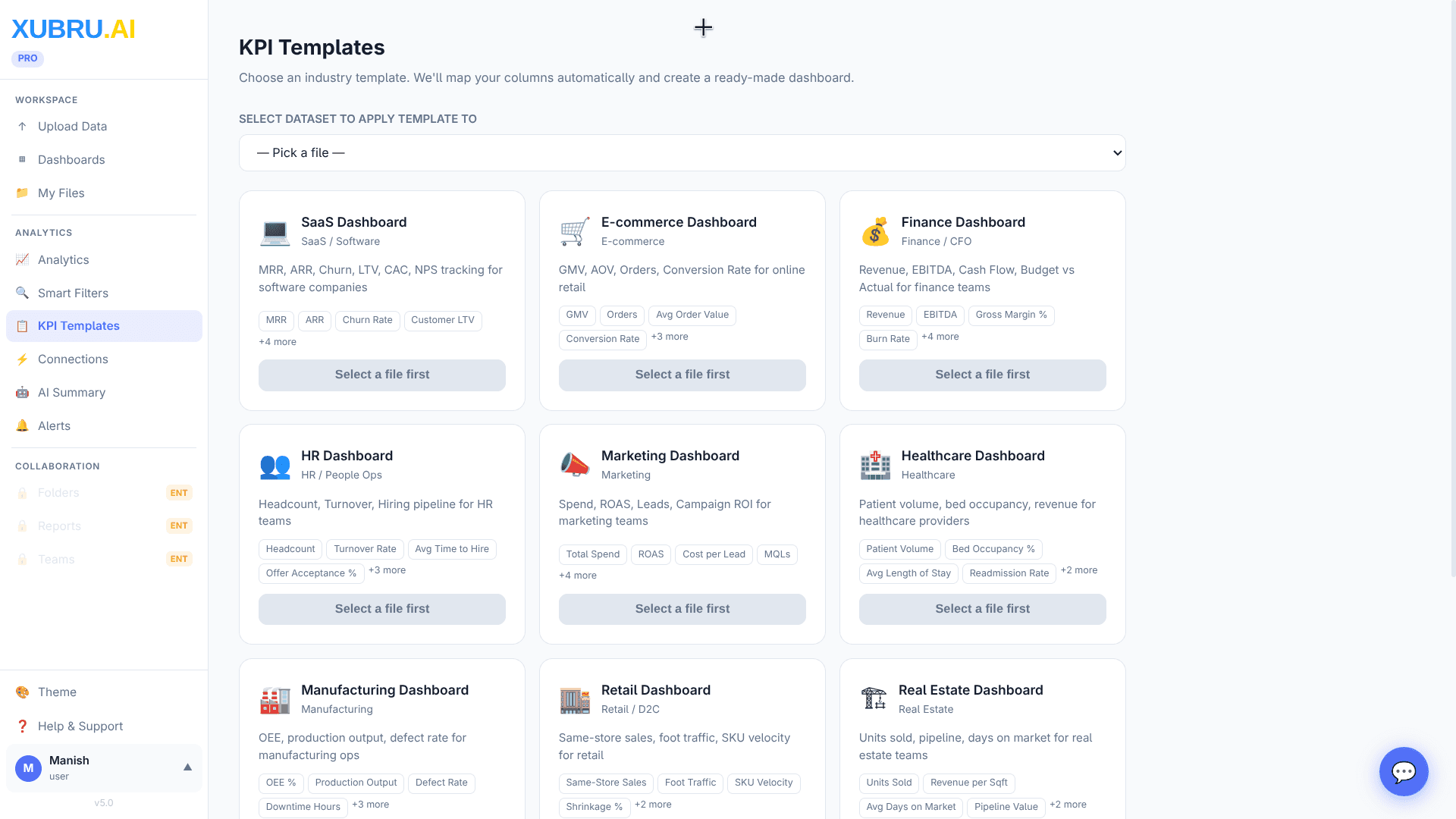Open Connections page
The height and width of the screenshot is (819, 1456).
pos(104,359)
